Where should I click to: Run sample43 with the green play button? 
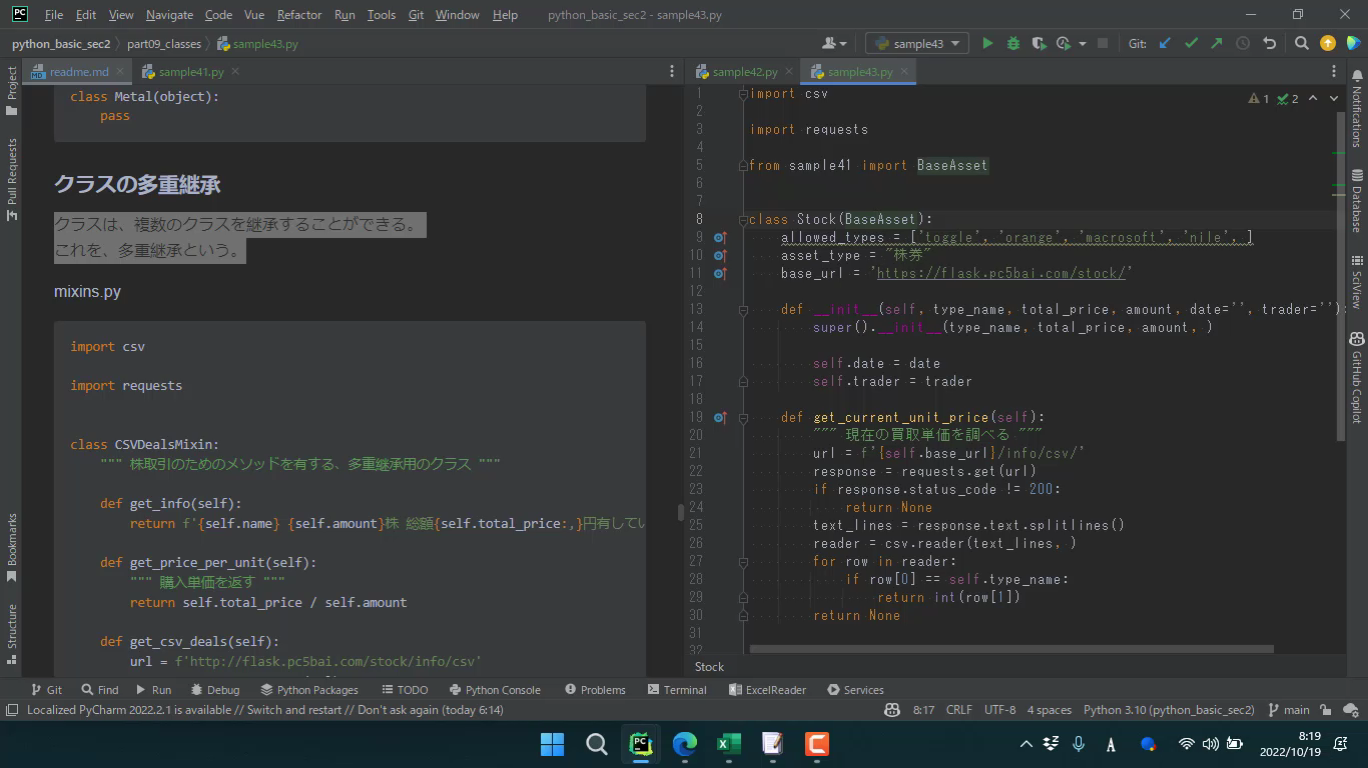pos(987,43)
